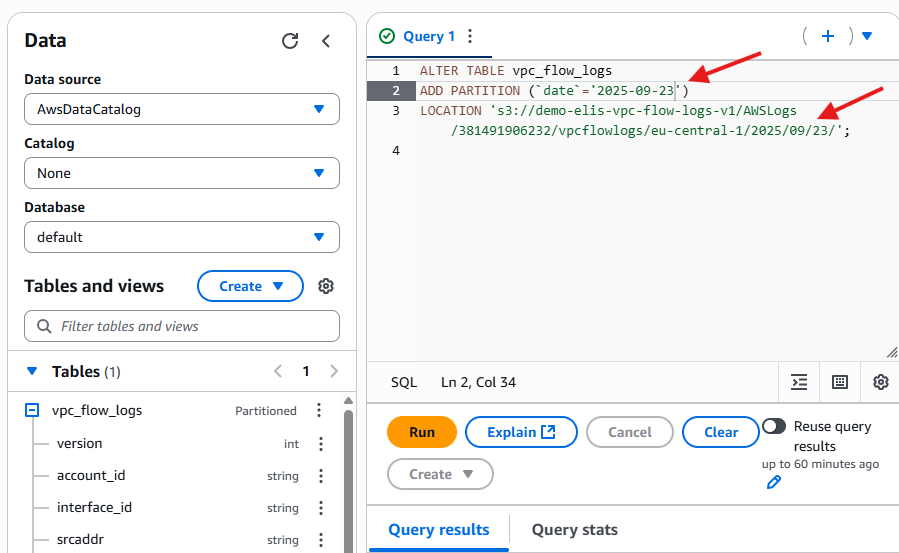This screenshot has width=899, height=553.
Task: Edit reuse query results age
Action: [773, 482]
